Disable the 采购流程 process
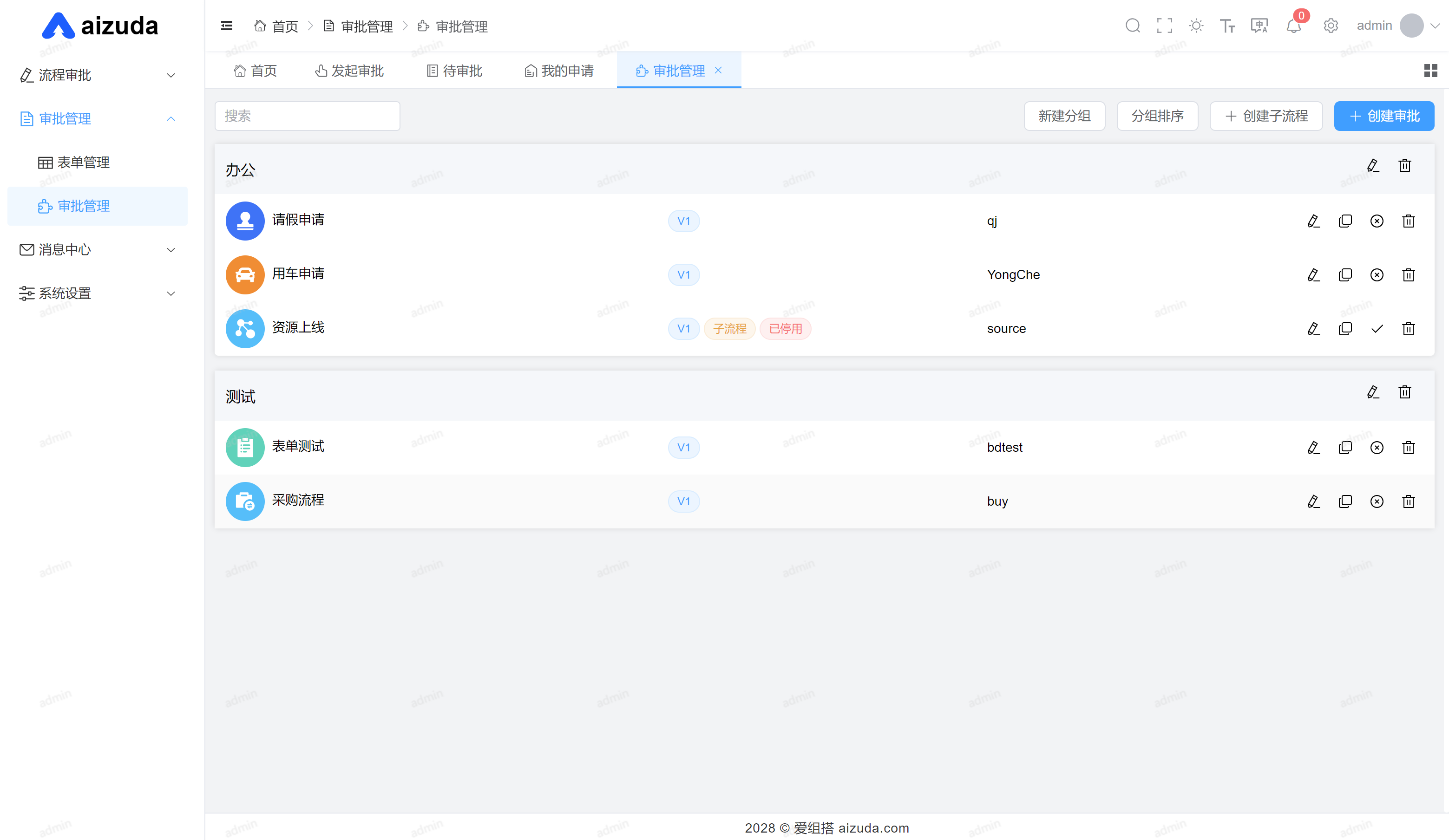Image resolution: width=1449 pixels, height=840 pixels. [1377, 501]
